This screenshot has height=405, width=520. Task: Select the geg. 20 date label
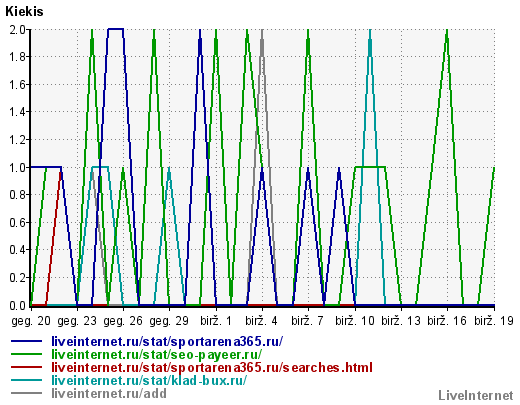[31, 321]
